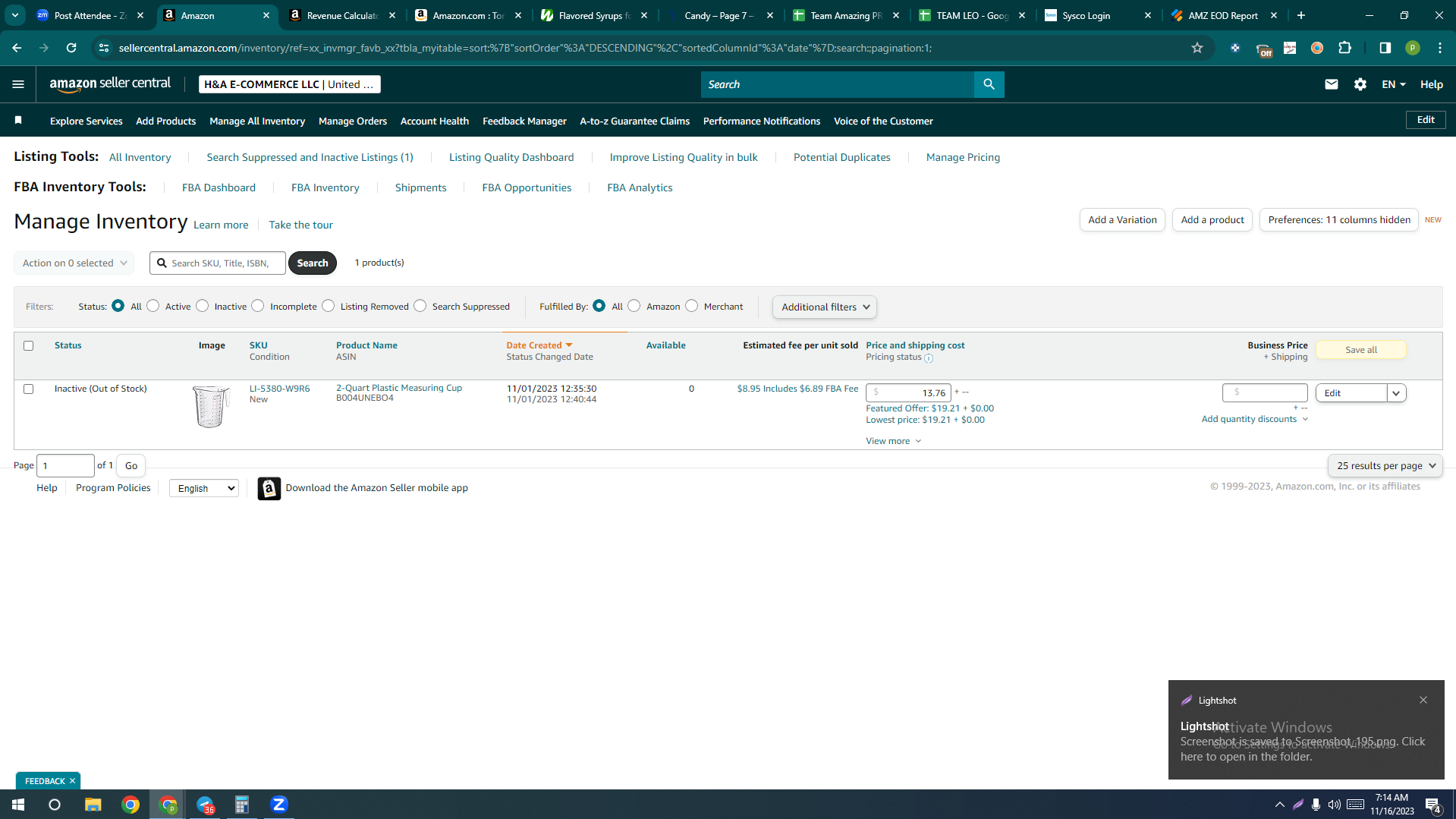Expand the Additional filters dropdown
Viewport: 1456px width, 819px height.
pos(825,307)
